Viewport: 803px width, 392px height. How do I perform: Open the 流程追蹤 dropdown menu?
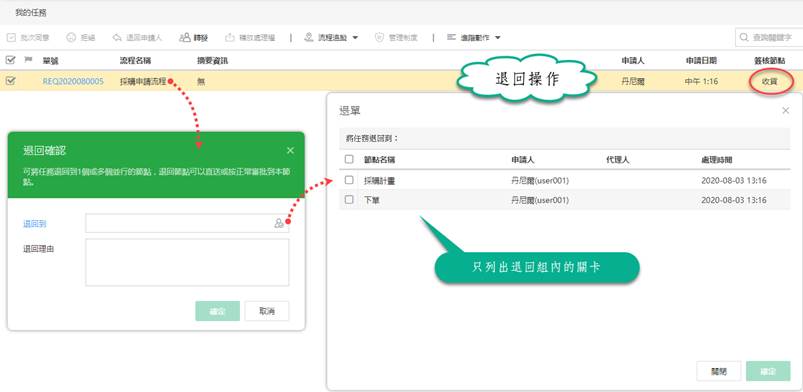[x=331, y=37]
